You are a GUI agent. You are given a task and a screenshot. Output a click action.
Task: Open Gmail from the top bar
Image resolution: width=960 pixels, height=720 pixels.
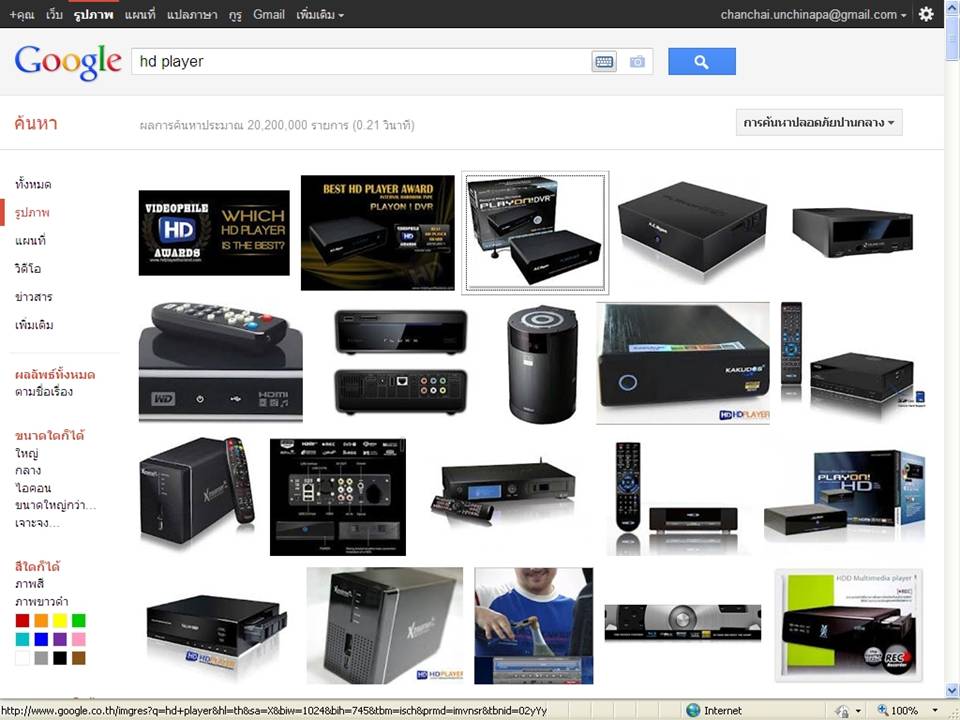tap(269, 15)
